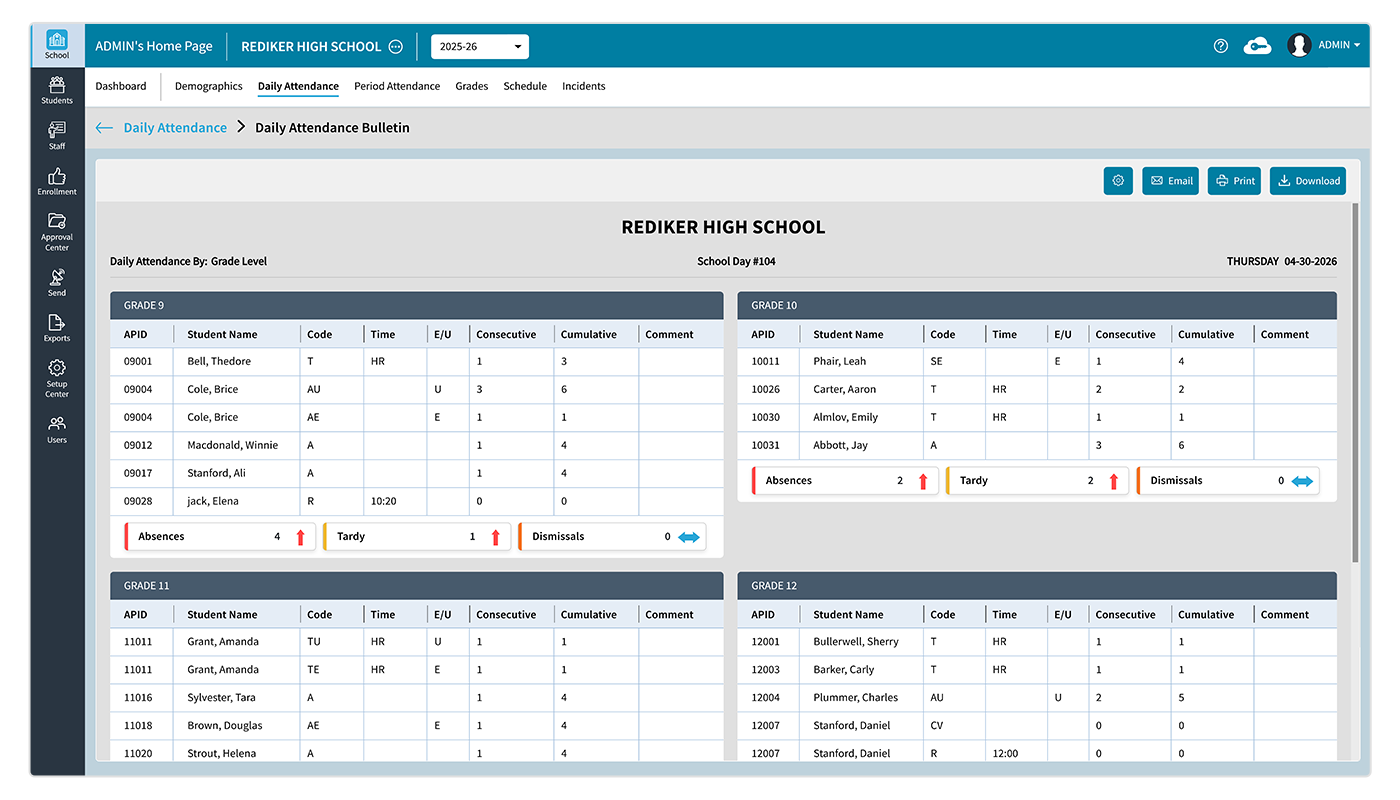
Task: Click student name 'Carter, Aaron'
Action: [x=845, y=389]
